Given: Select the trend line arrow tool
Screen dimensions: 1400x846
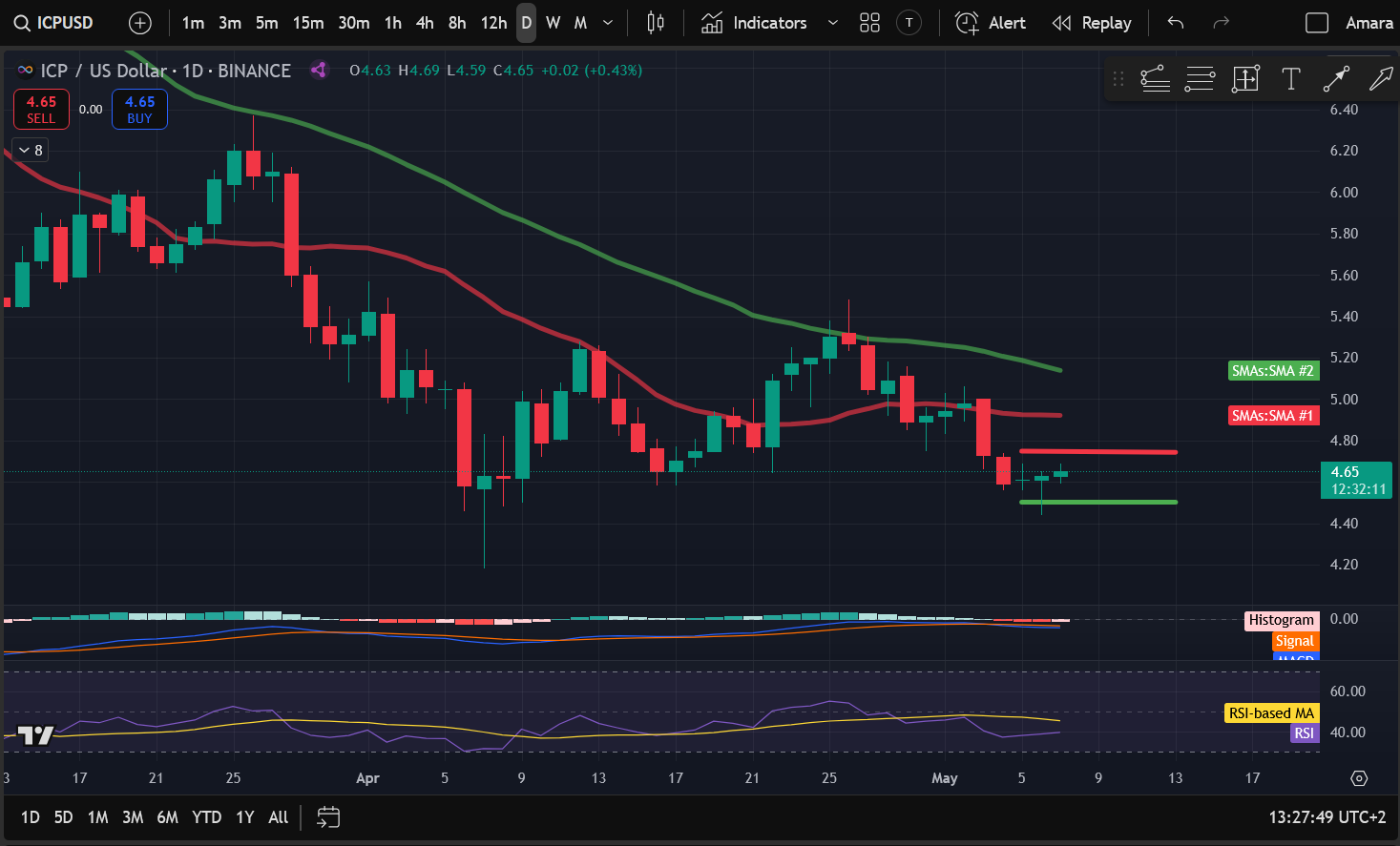Looking at the screenshot, I should (x=1336, y=79).
